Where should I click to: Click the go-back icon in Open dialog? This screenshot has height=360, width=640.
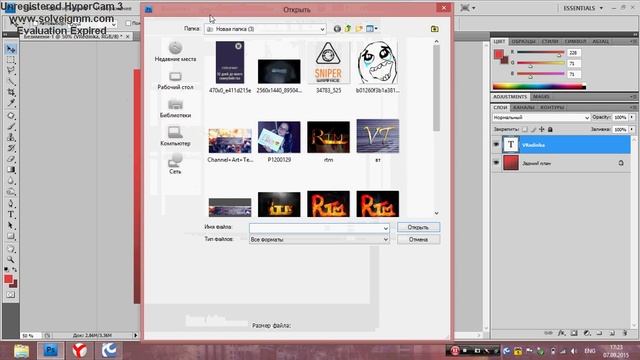pyautogui.click(x=337, y=29)
